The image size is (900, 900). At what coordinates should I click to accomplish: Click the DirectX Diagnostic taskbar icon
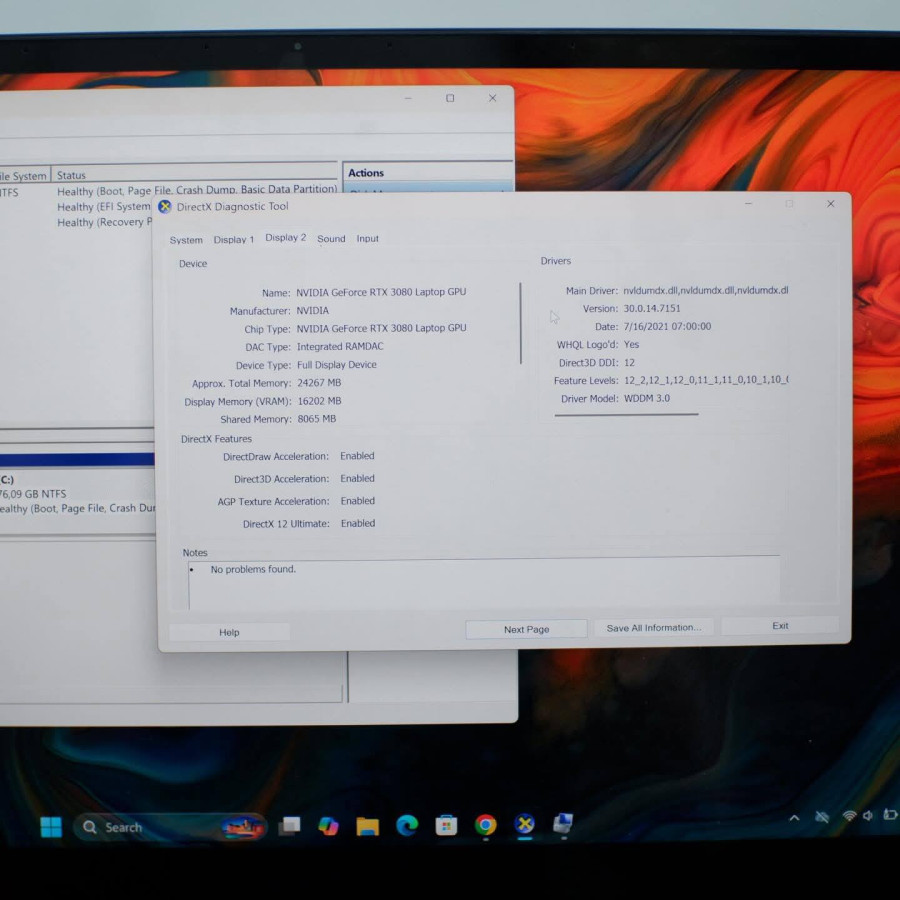point(525,825)
